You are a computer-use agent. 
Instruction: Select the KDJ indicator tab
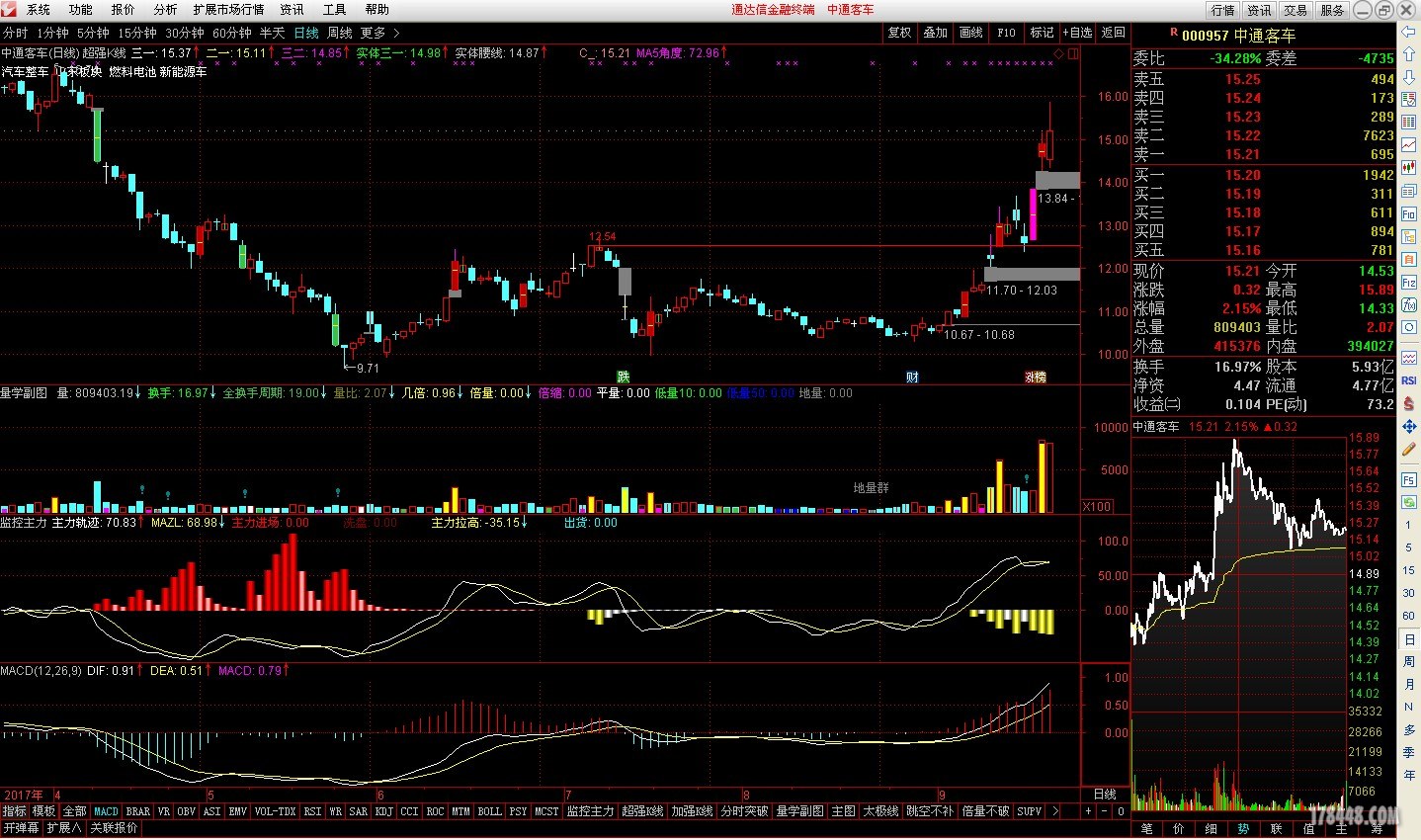384,811
